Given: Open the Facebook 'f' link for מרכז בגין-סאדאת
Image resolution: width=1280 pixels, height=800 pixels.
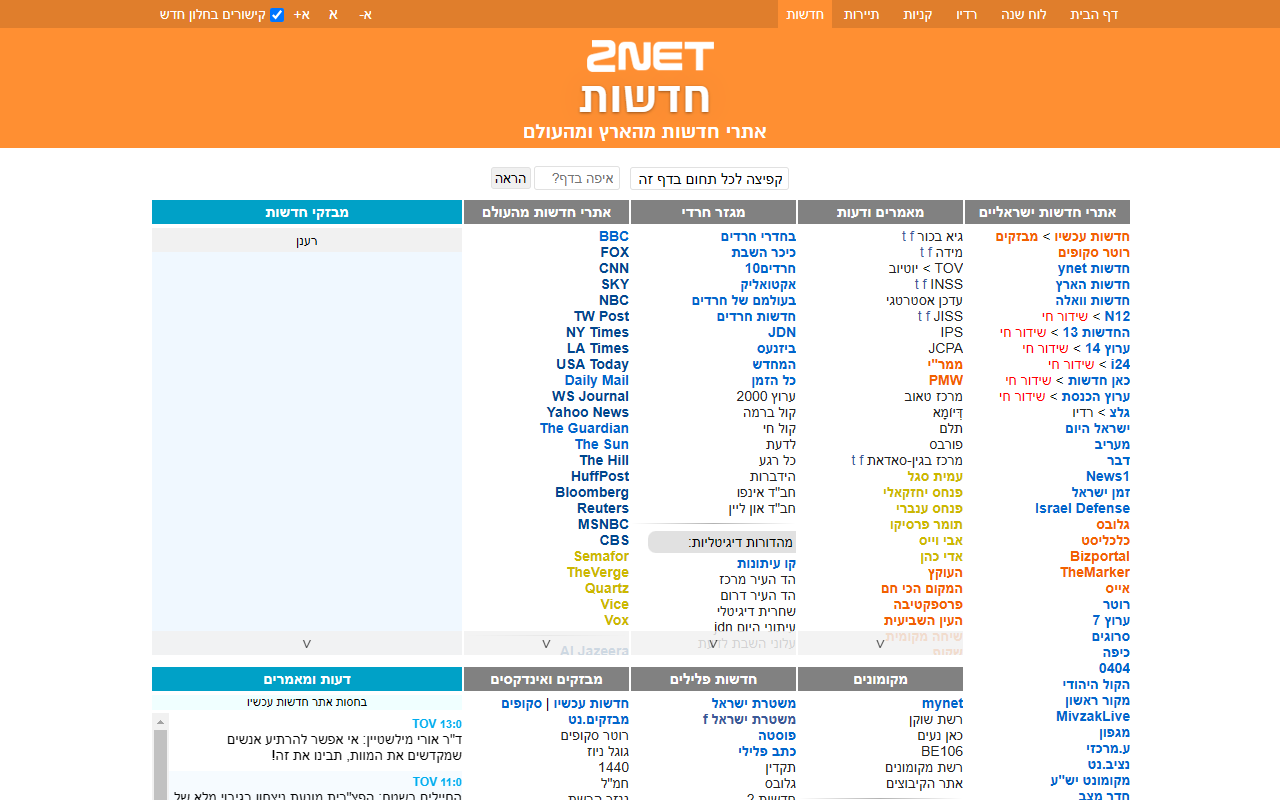Looking at the screenshot, I should [x=862, y=461].
